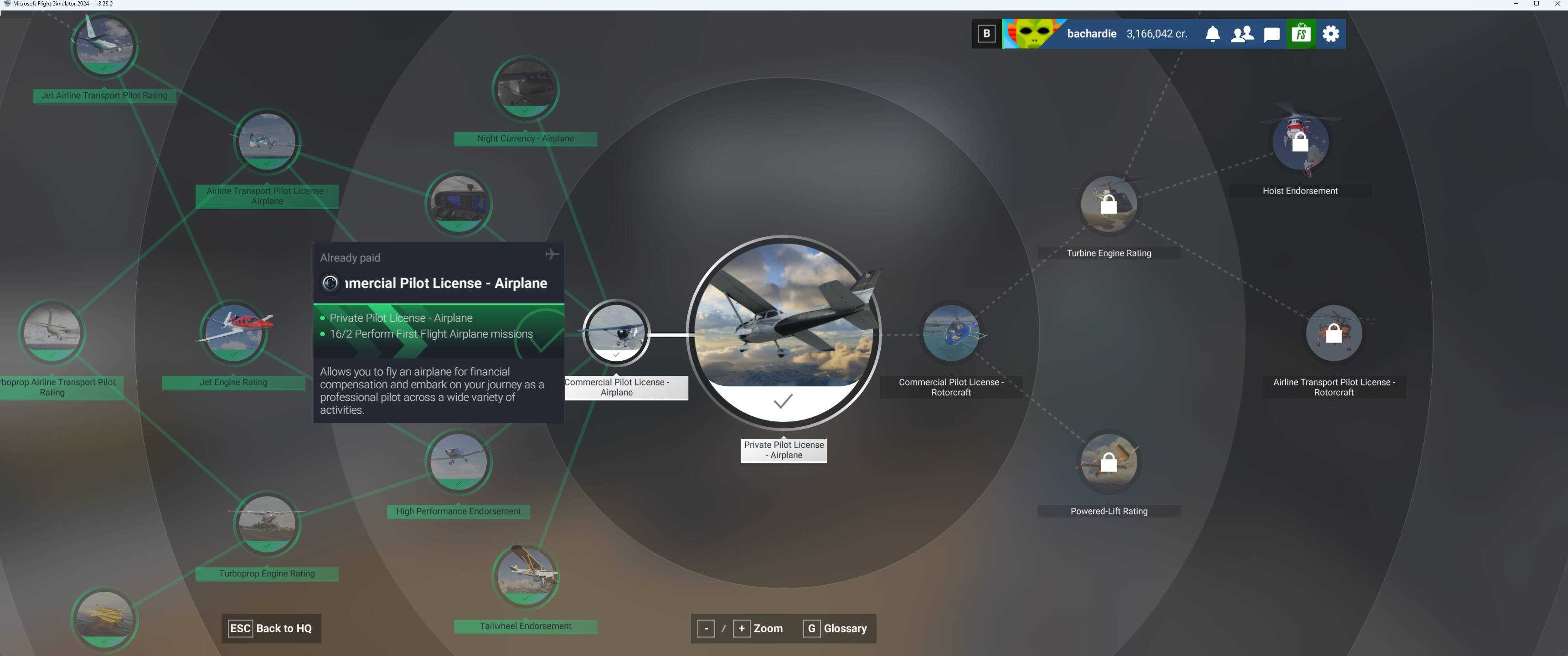Select the yellow floatplane certification node

click(x=104, y=619)
